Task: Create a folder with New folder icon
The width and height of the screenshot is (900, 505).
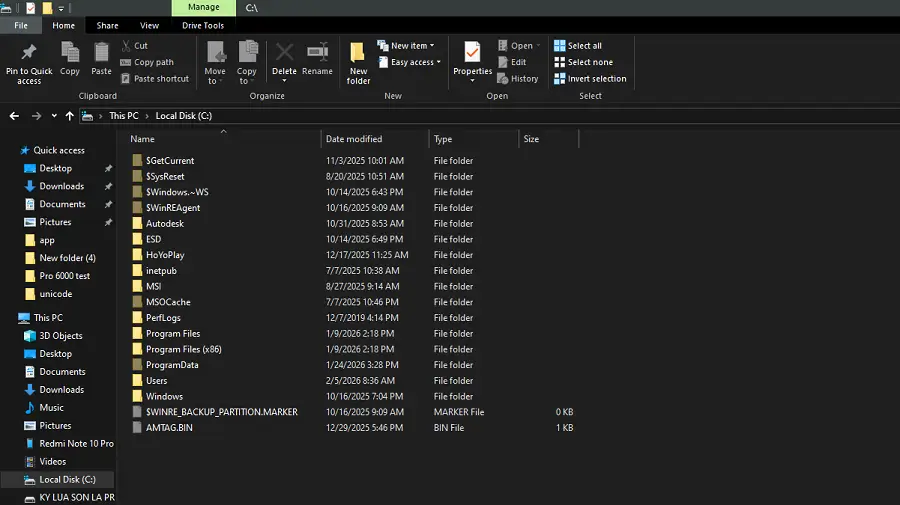Action: (358, 53)
